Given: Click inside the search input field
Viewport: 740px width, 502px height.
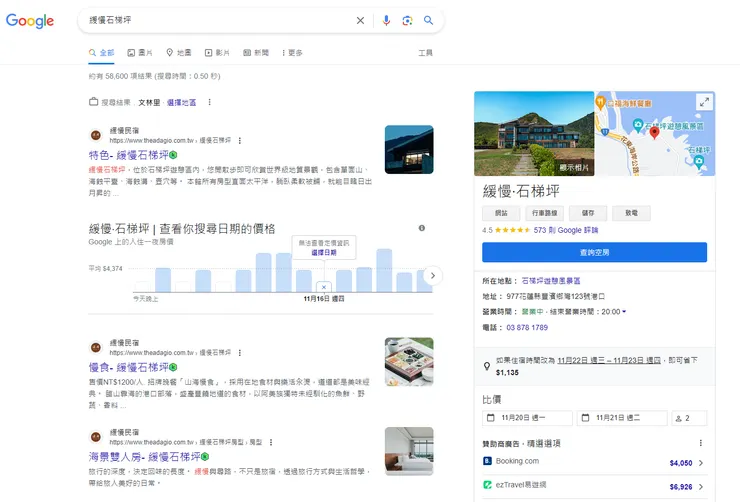Looking at the screenshot, I should (219, 20).
